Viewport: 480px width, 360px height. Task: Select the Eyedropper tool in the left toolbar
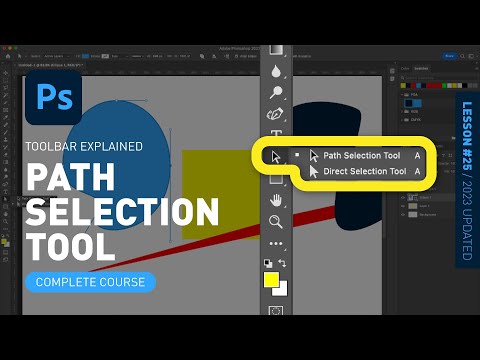[x=5, y=117]
